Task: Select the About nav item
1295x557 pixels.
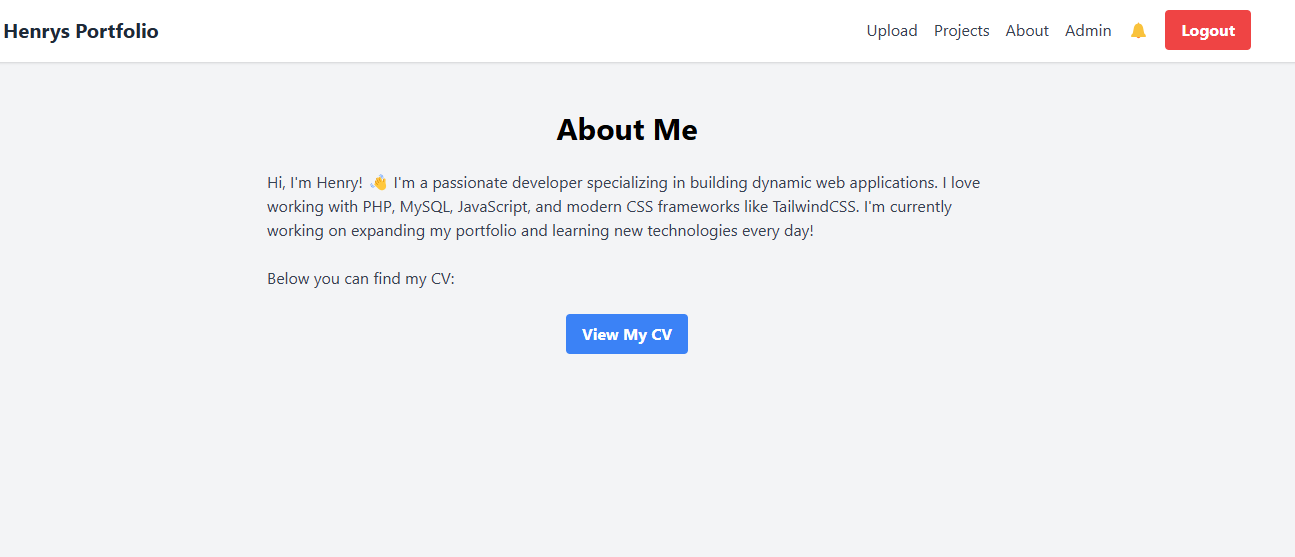Action: 1026,31
